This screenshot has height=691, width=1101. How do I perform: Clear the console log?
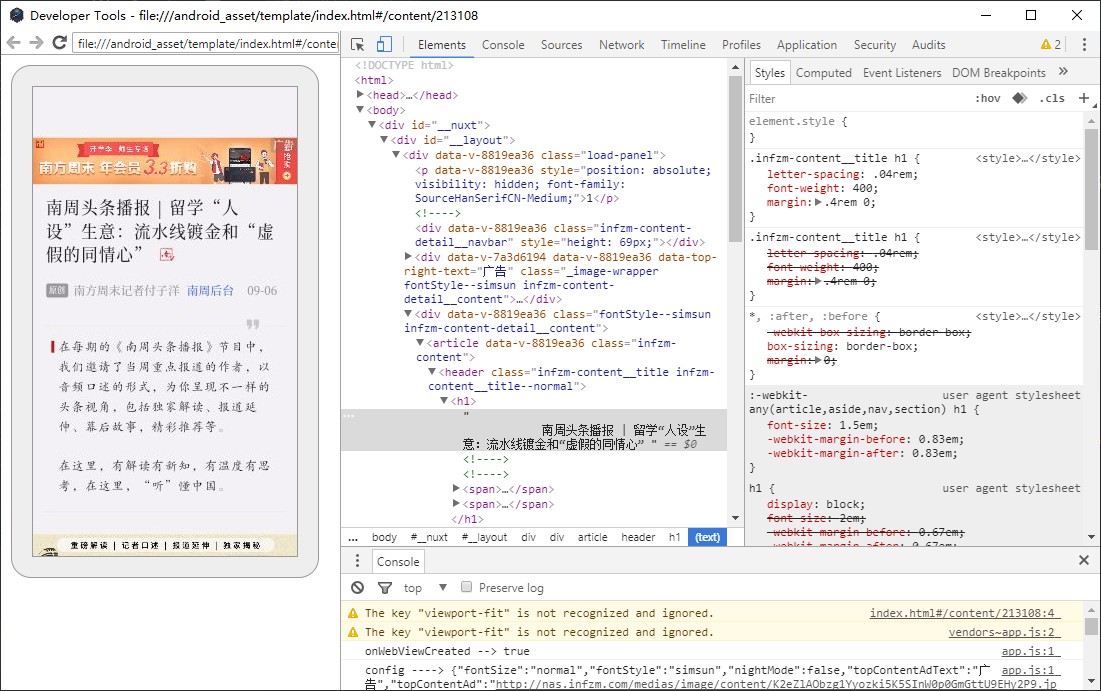(357, 587)
